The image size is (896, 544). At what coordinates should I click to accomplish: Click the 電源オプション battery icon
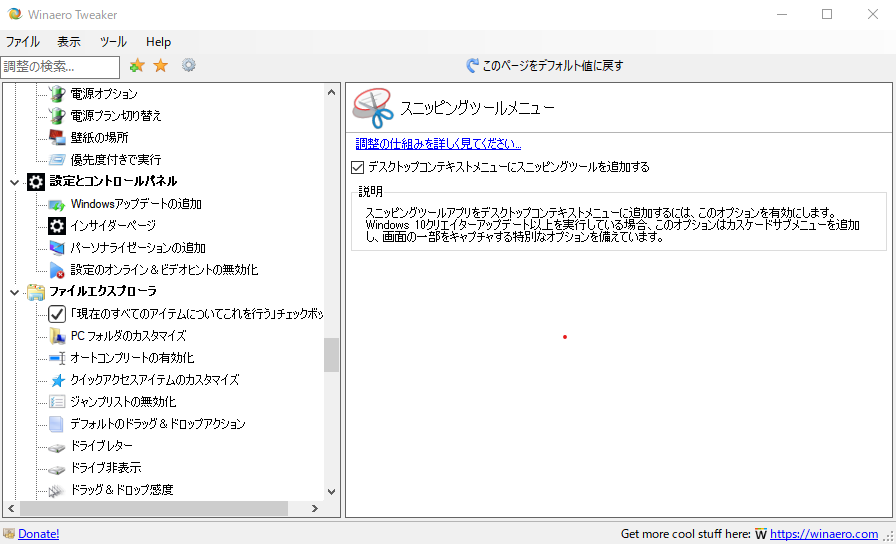click(x=57, y=94)
